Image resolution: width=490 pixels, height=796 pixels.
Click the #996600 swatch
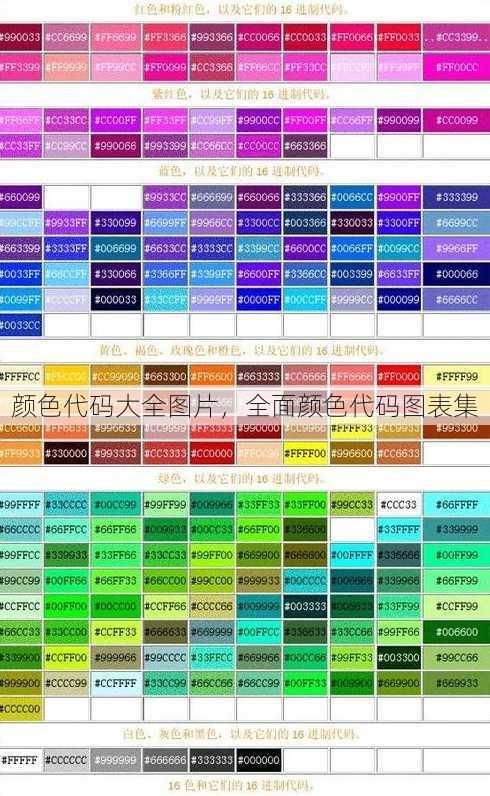click(352, 453)
